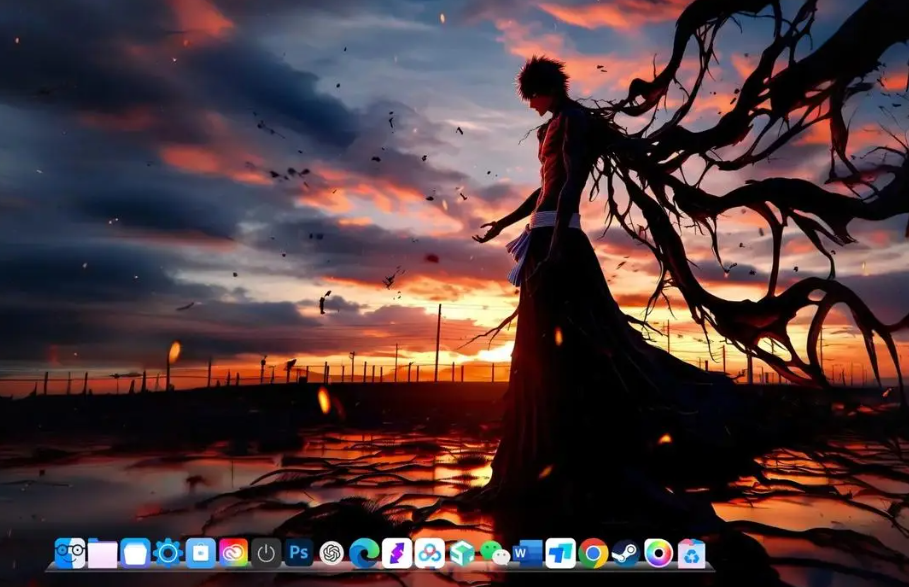Open the blue shopping bag Store app
The width and height of the screenshot is (909, 587).
200,553
